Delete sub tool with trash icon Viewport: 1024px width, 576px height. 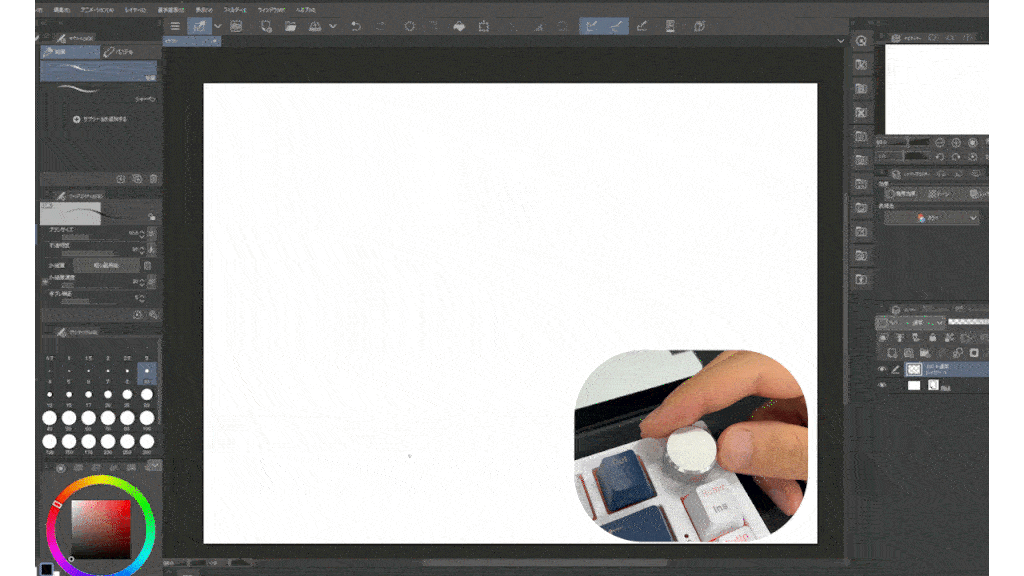tap(153, 178)
